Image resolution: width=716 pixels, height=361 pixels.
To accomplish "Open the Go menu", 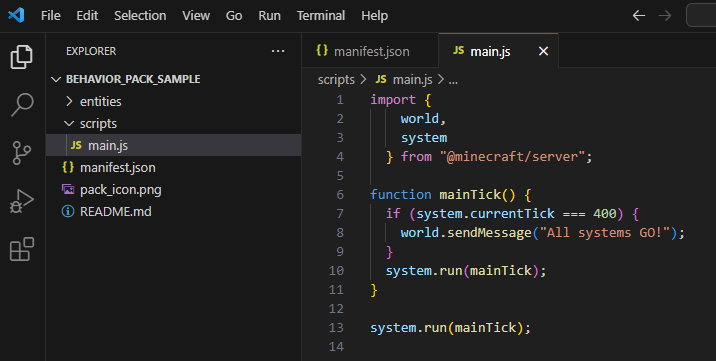I will tap(234, 16).
